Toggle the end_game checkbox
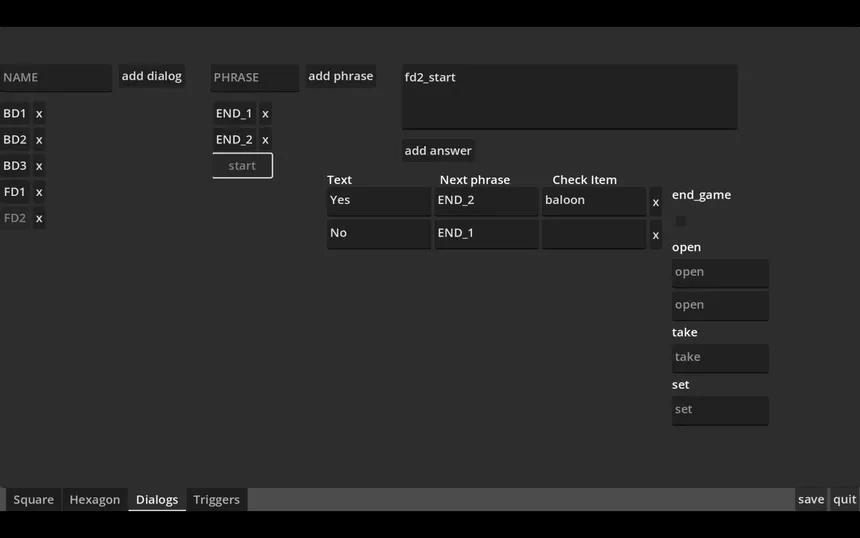Image resolution: width=860 pixels, height=538 pixels. (x=681, y=221)
